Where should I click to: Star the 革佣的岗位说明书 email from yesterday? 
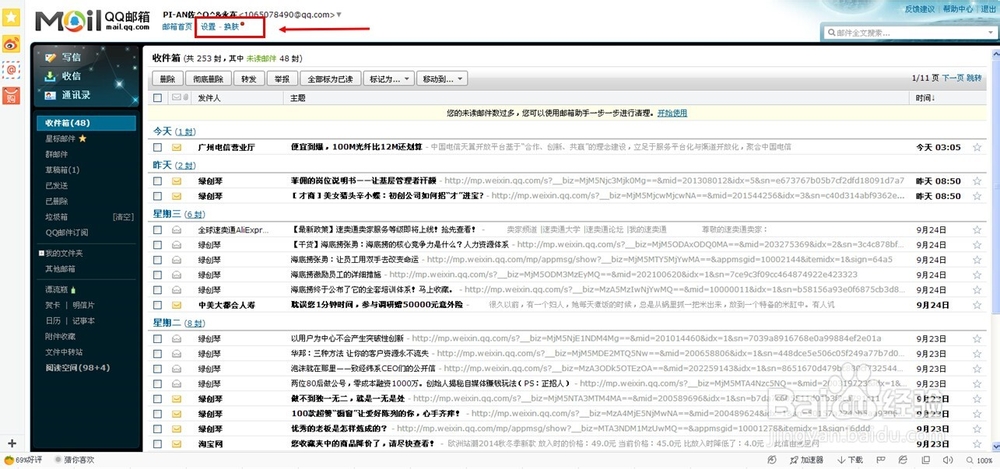976,181
